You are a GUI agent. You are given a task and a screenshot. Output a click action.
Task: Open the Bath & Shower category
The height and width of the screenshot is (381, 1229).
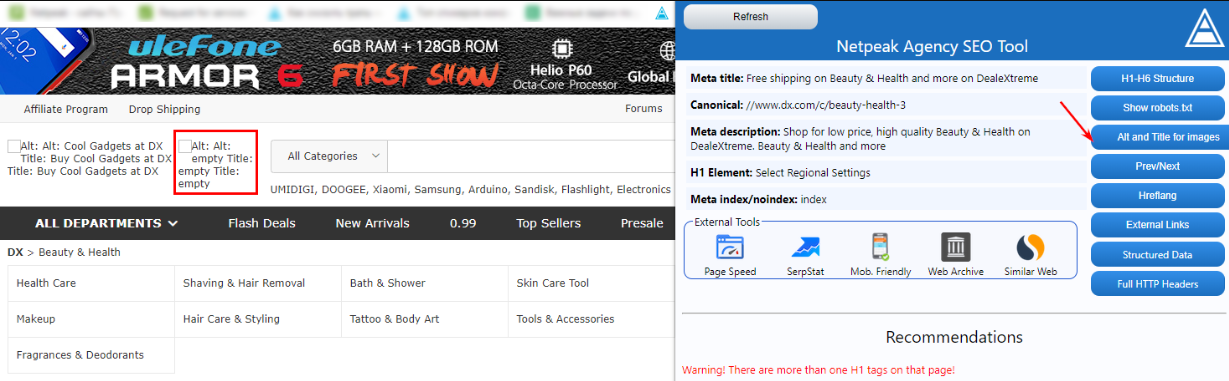(387, 283)
